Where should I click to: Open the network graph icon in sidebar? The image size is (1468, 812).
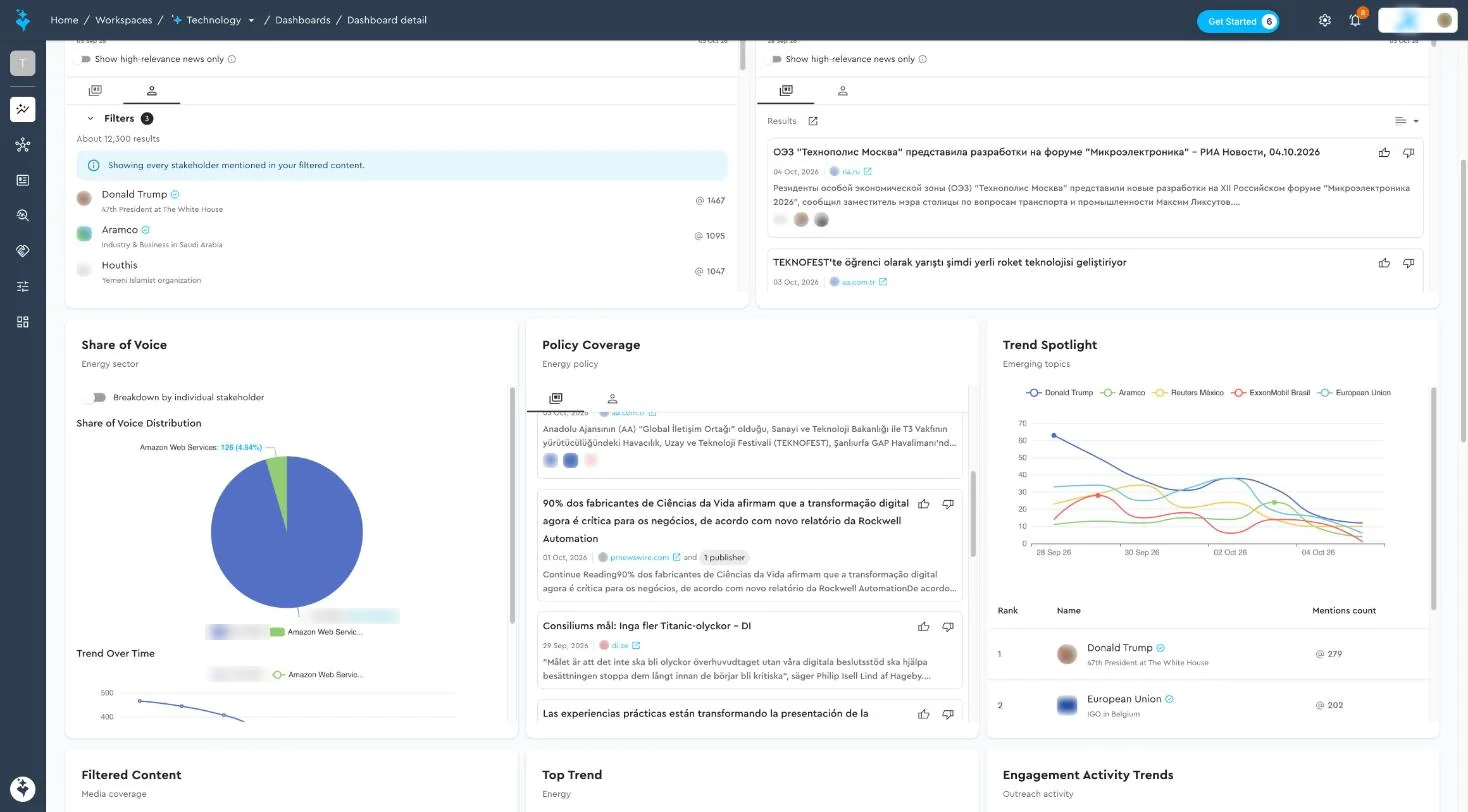click(x=22, y=145)
